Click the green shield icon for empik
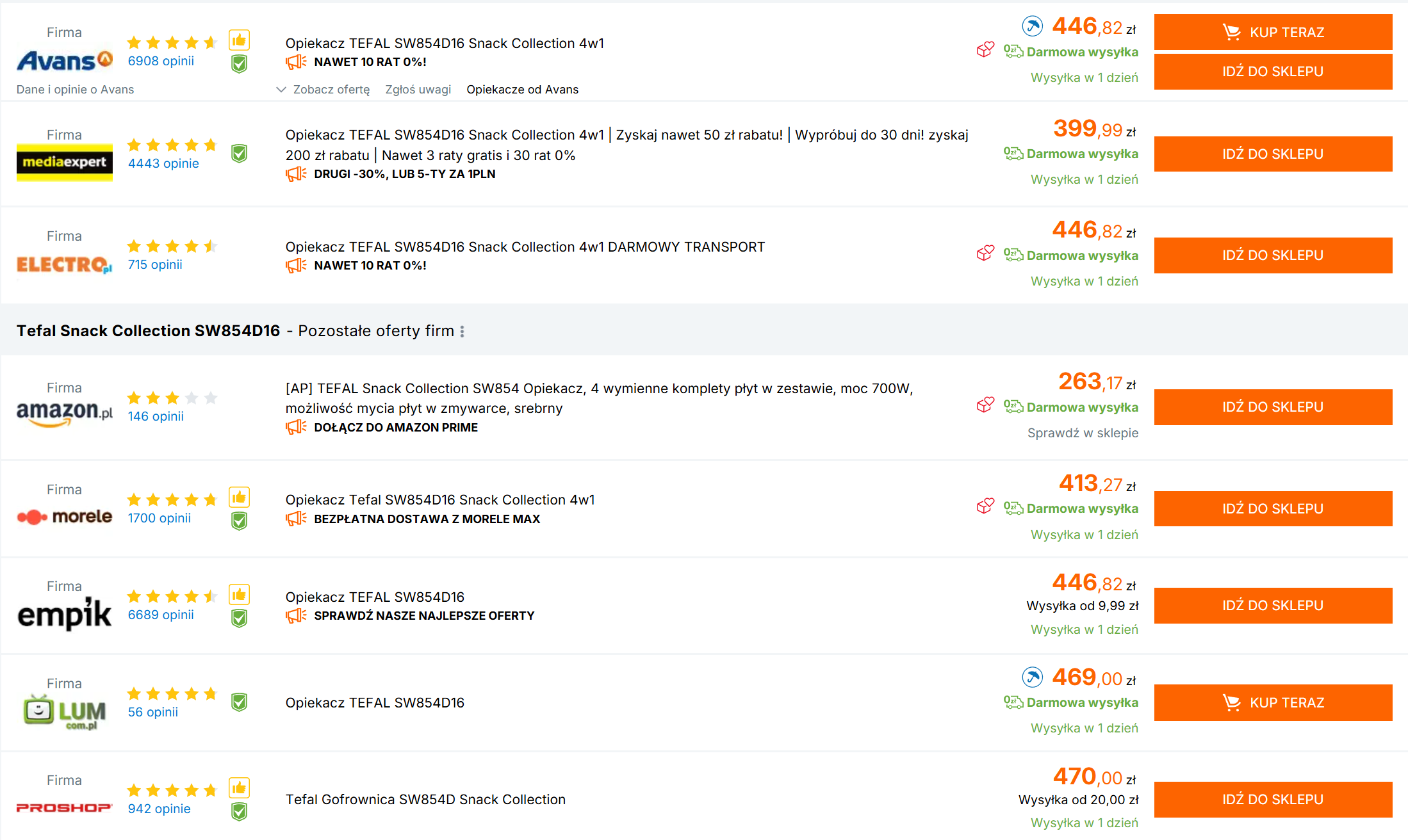The image size is (1408, 840). point(239,618)
